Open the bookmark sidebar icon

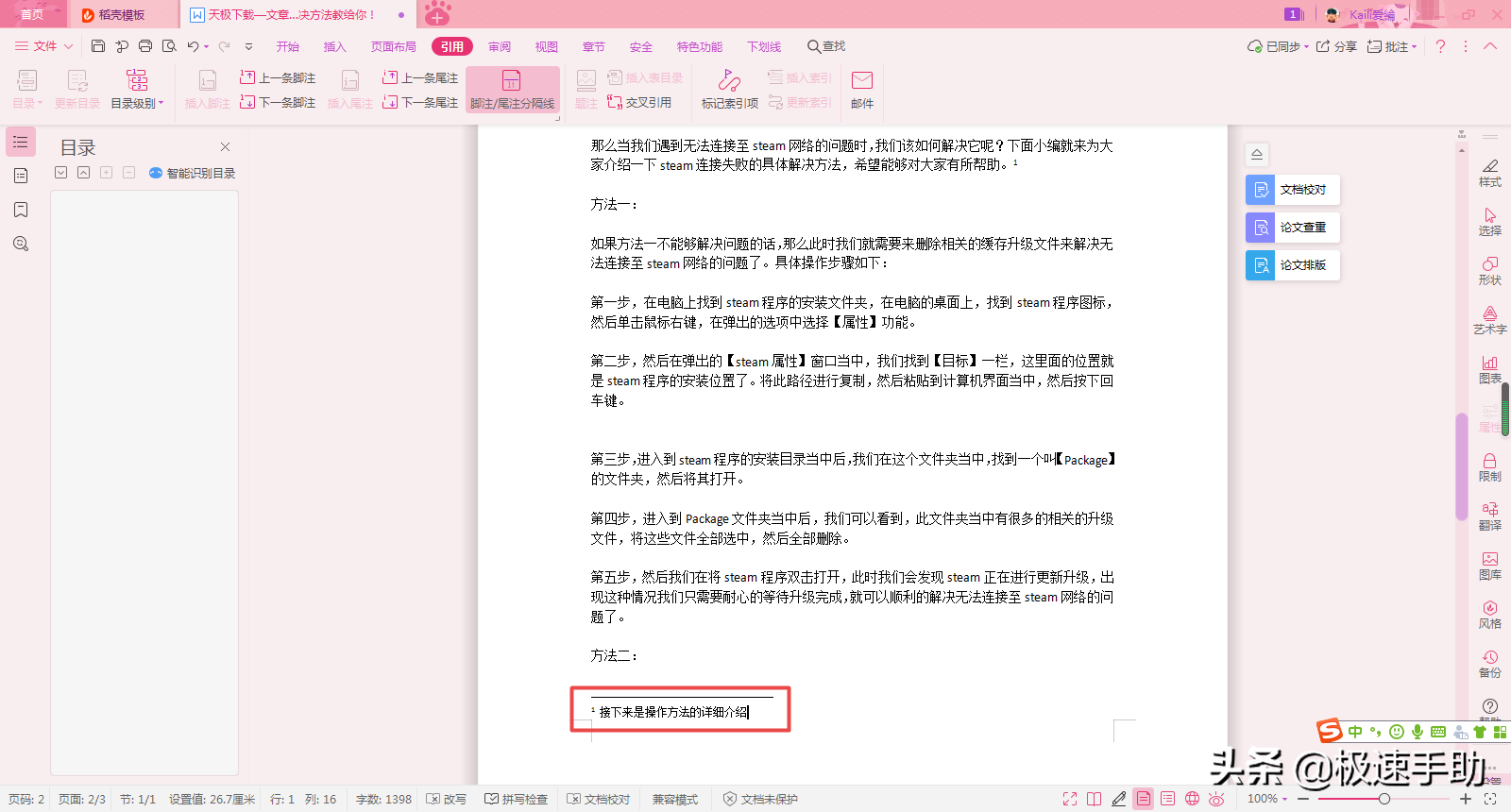click(21, 210)
